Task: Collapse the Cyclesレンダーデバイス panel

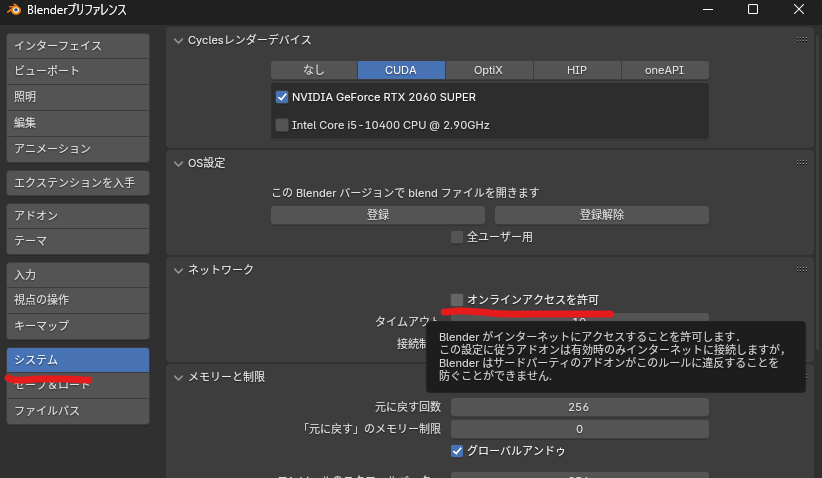Action: coord(178,40)
